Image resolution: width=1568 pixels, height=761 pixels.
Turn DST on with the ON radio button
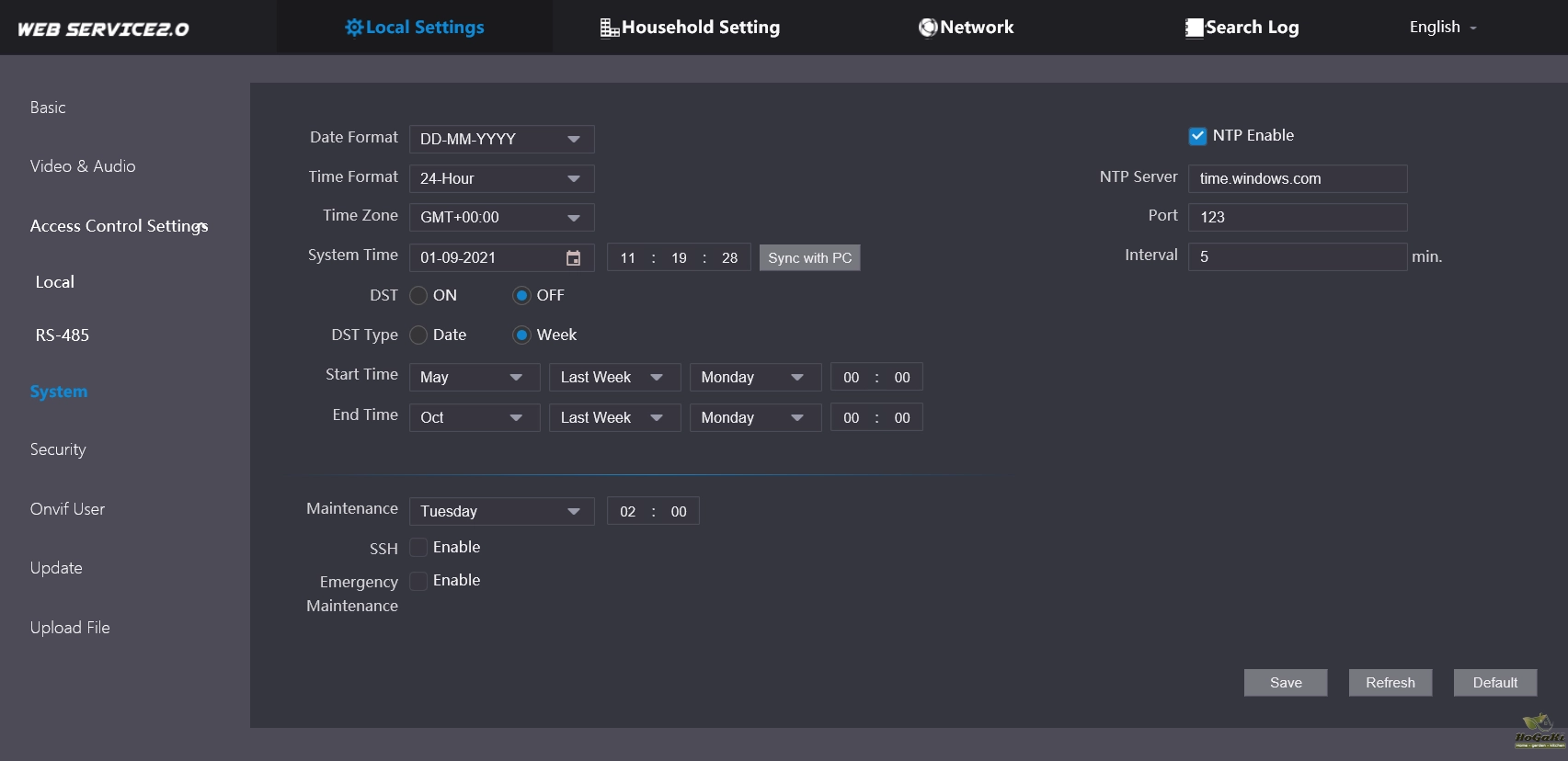418,296
